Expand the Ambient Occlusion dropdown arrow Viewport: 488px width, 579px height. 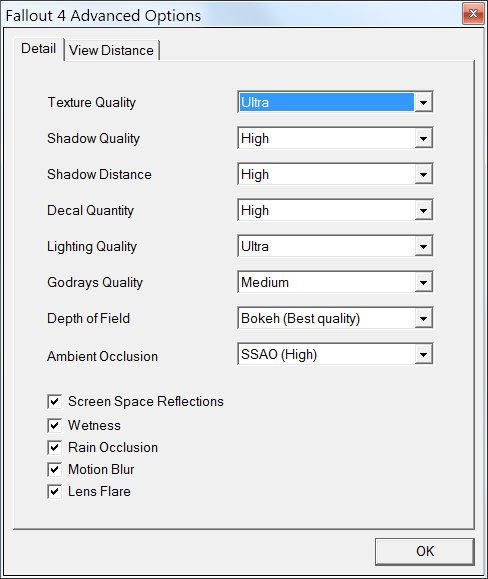point(423,354)
